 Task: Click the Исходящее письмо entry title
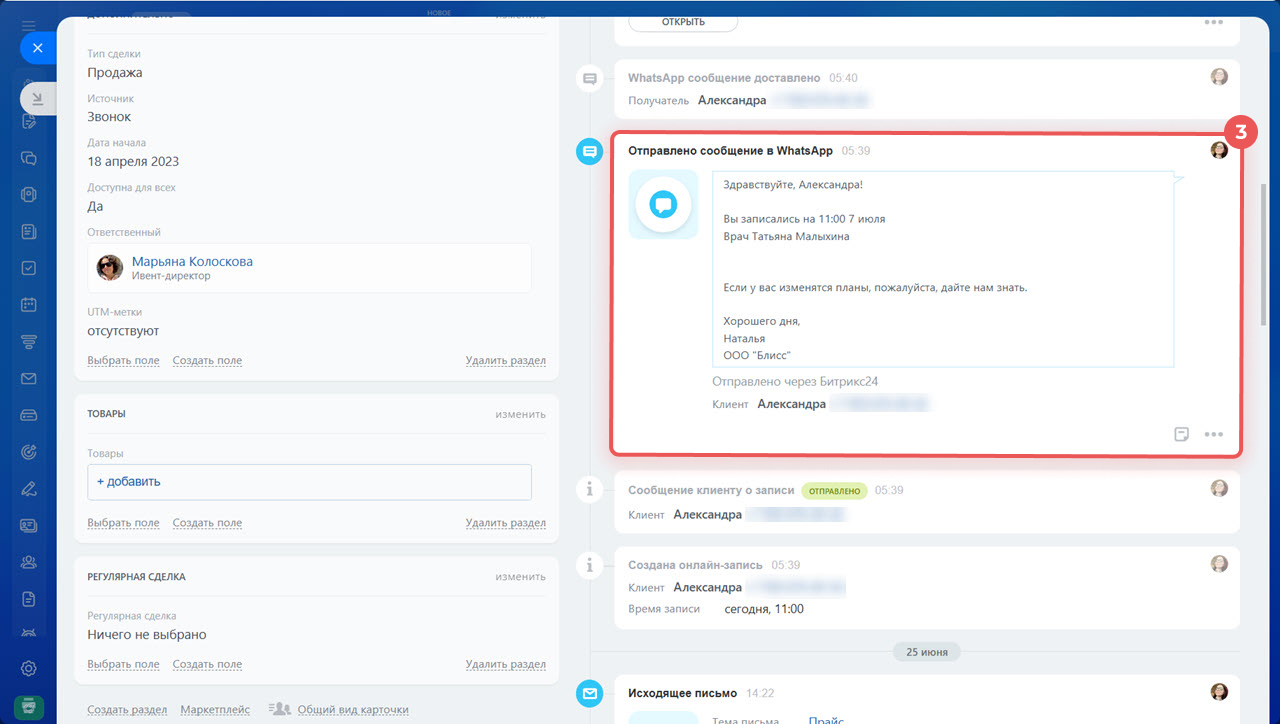682,693
